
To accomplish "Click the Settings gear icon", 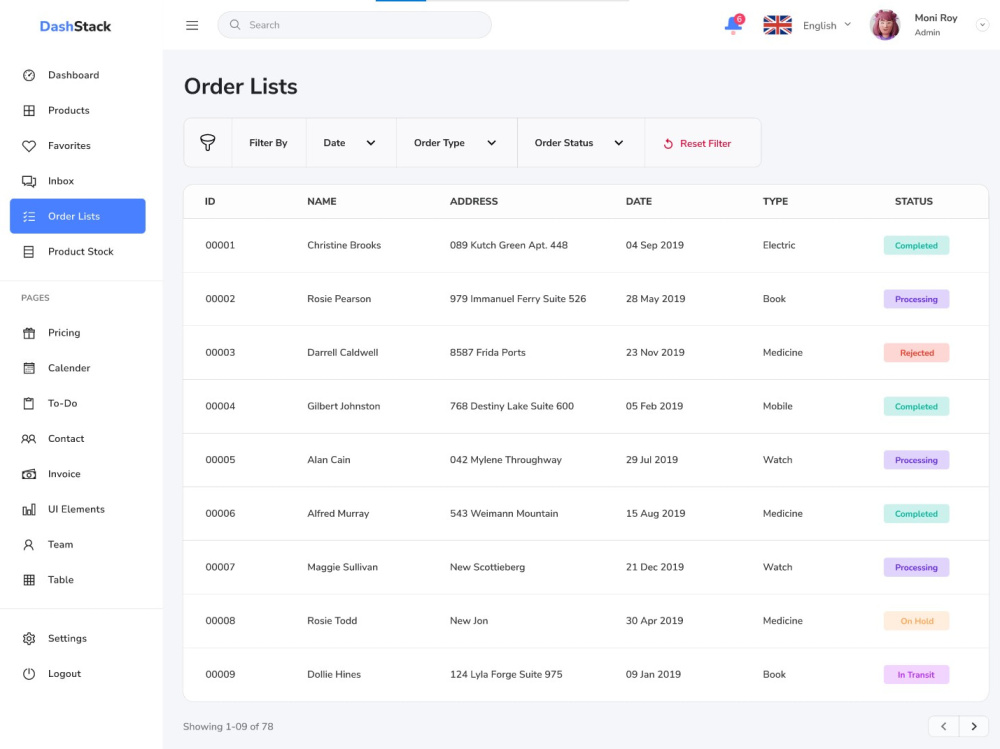I will [29, 639].
